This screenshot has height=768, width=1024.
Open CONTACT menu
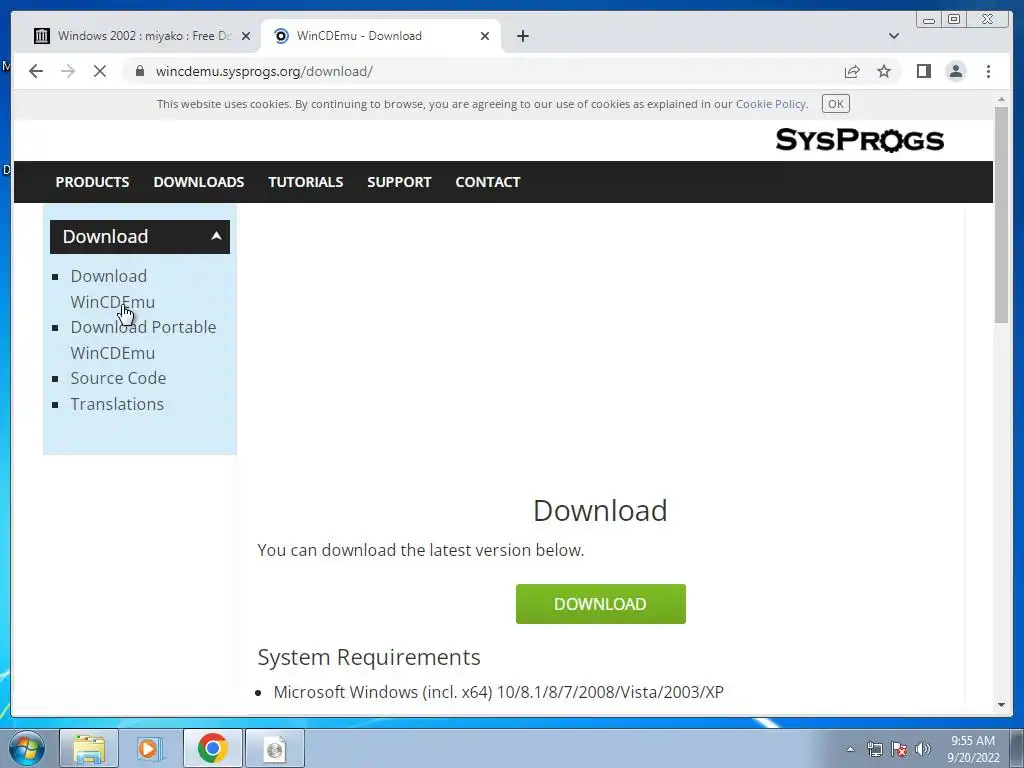pyautogui.click(x=488, y=182)
